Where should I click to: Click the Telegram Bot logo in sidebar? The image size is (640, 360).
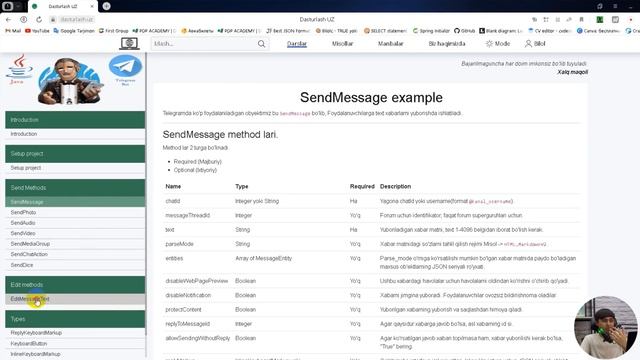tap(125, 69)
